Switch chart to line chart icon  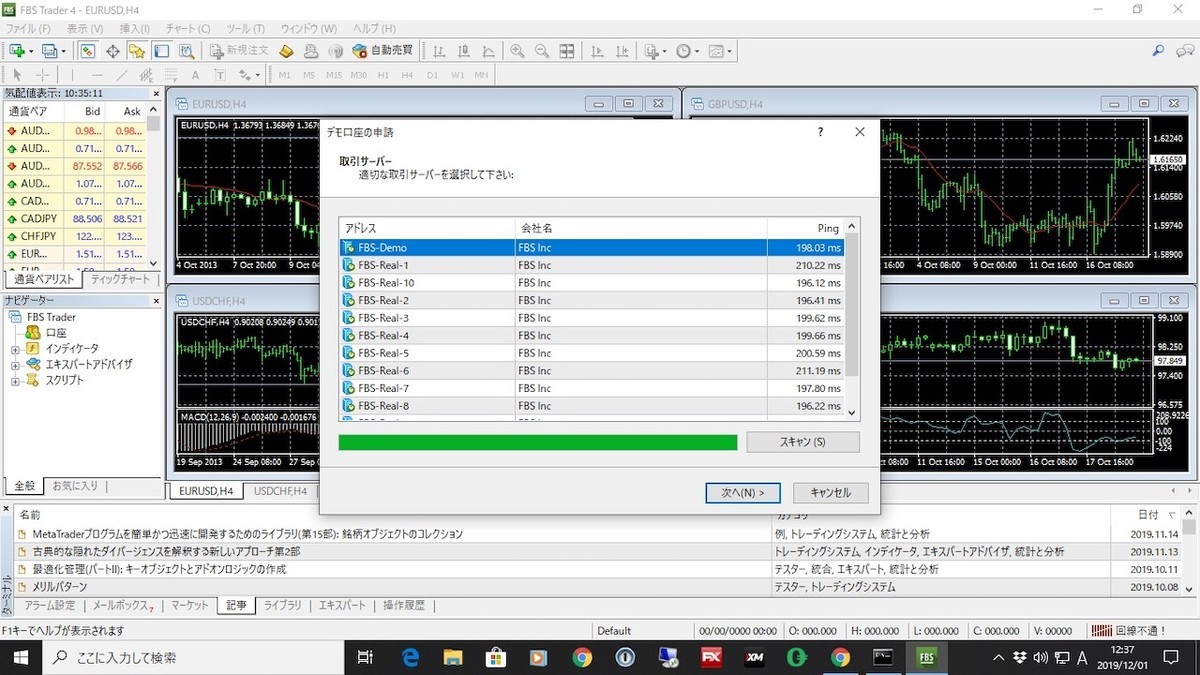tap(488, 50)
